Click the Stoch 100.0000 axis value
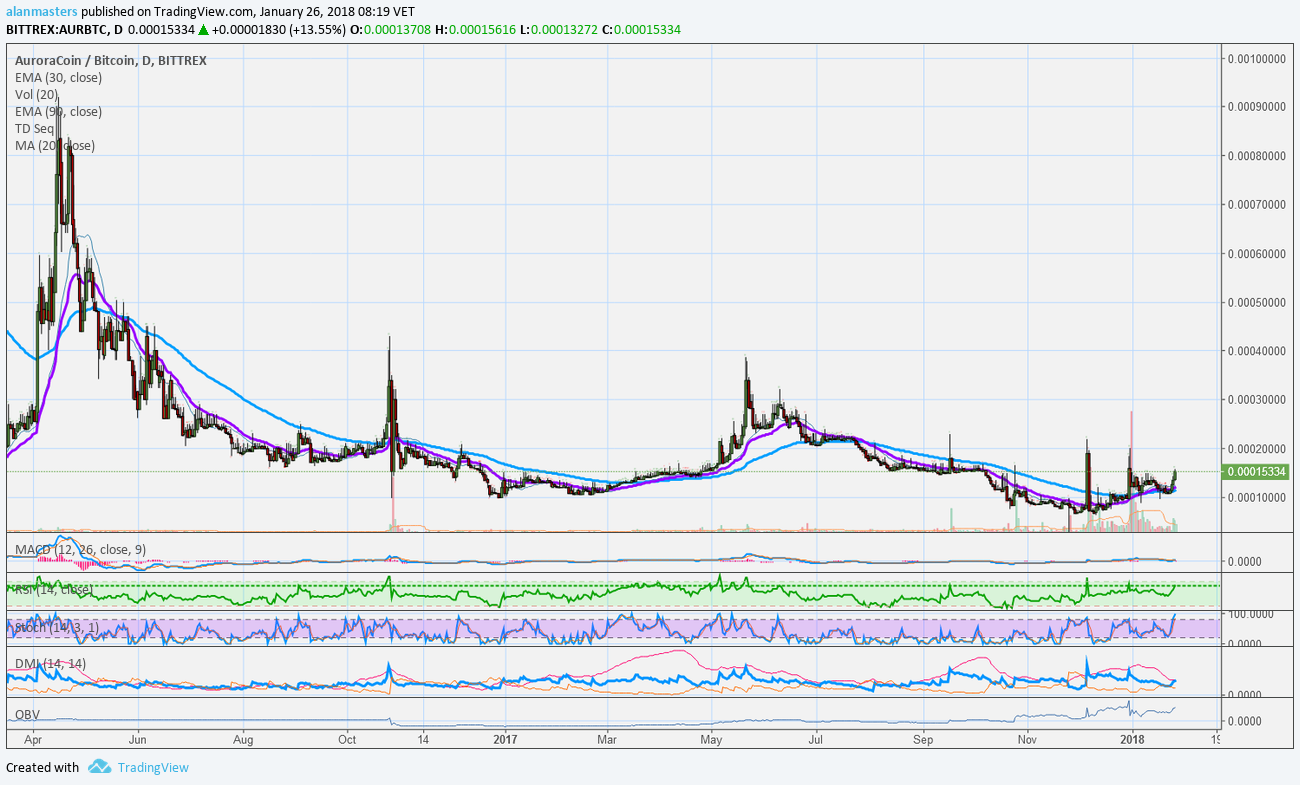The image size is (1300, 785). point(1250,615)
